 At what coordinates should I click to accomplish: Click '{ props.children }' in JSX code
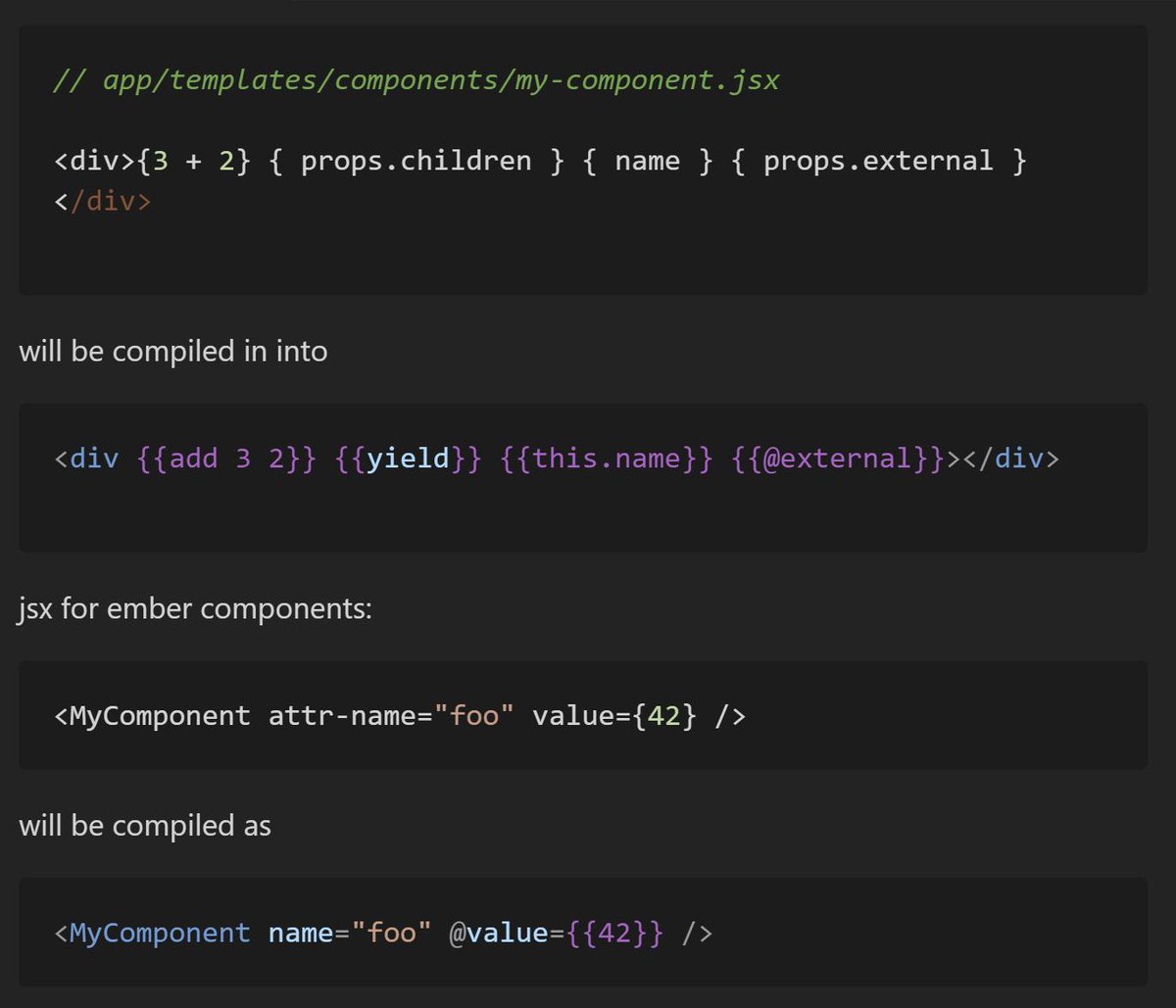[x=416, y=161]
